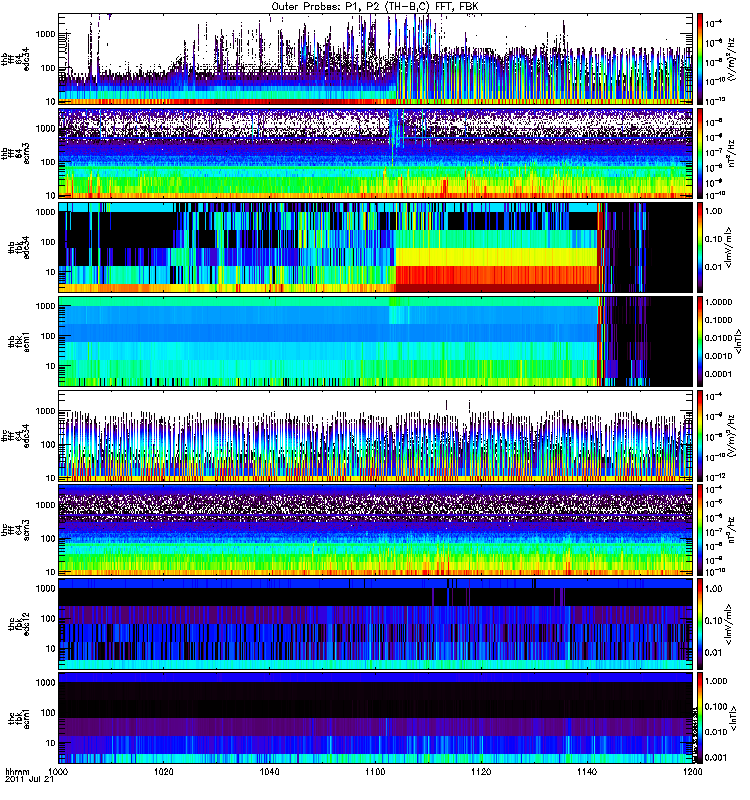Click the "thb fff 64 edc34" y-axis label
Image resolution: width=750 pixels, height=800 pixels.
(x=16, y=59)
